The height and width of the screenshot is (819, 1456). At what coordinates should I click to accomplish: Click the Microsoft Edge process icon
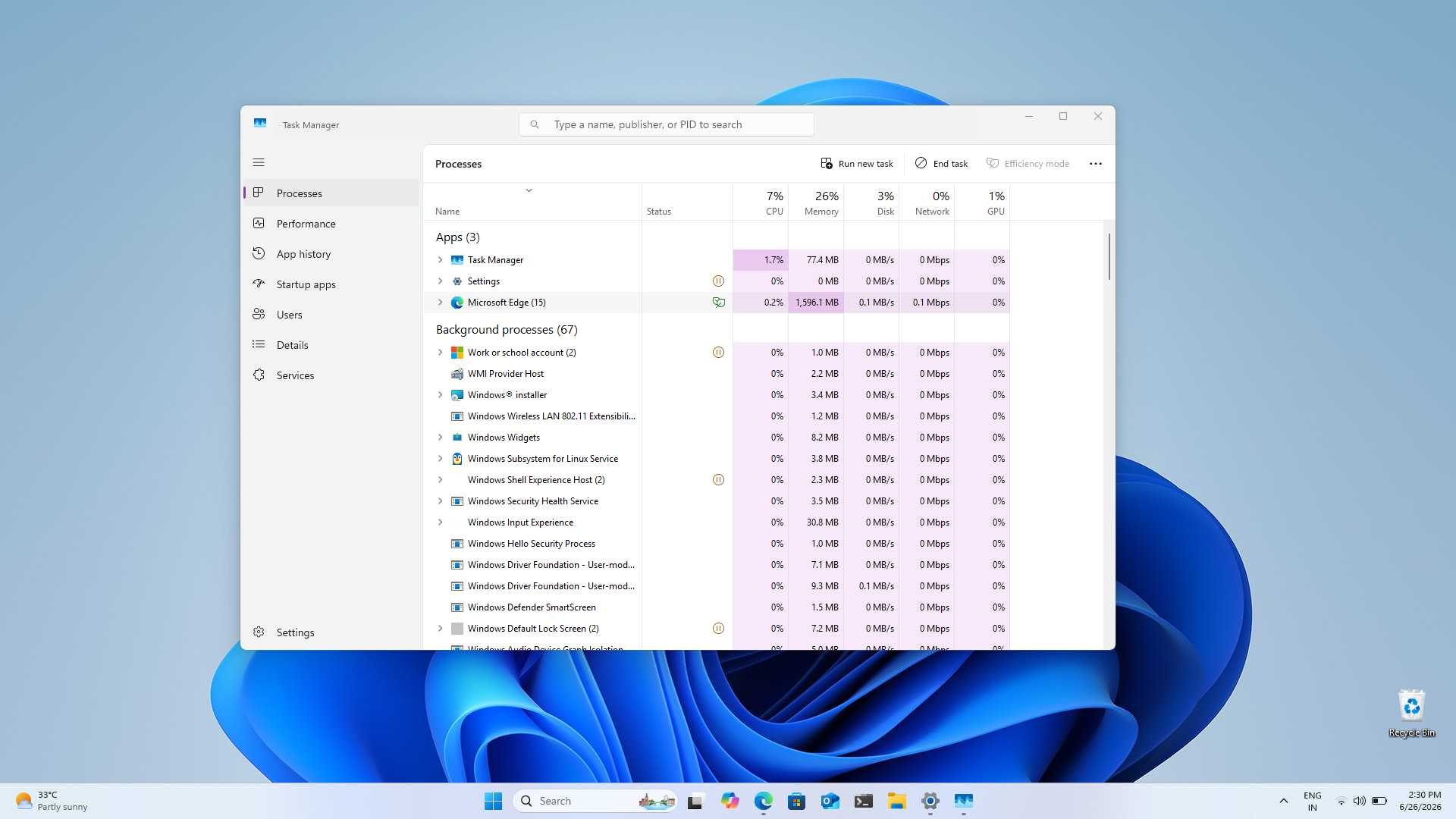point(457,303)
